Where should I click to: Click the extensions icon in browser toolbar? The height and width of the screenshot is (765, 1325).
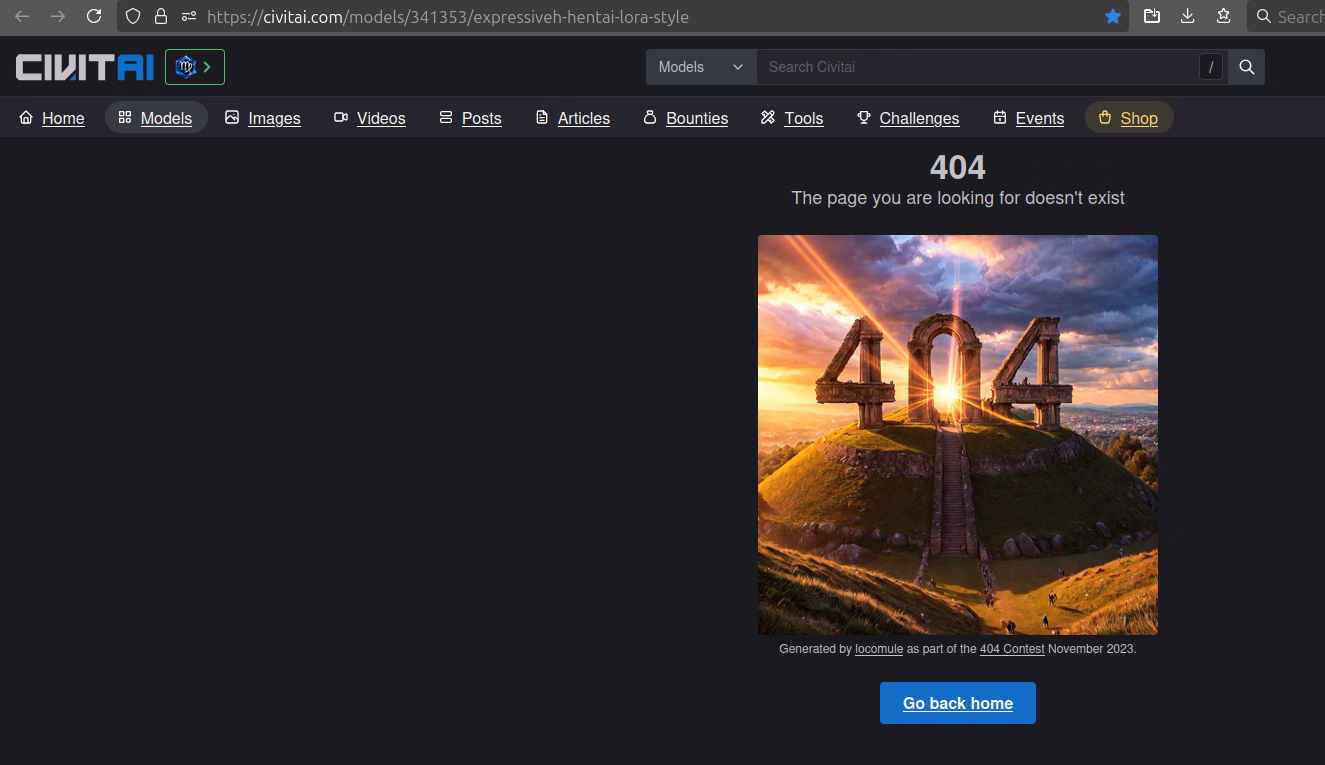[x=1223, y=16]
